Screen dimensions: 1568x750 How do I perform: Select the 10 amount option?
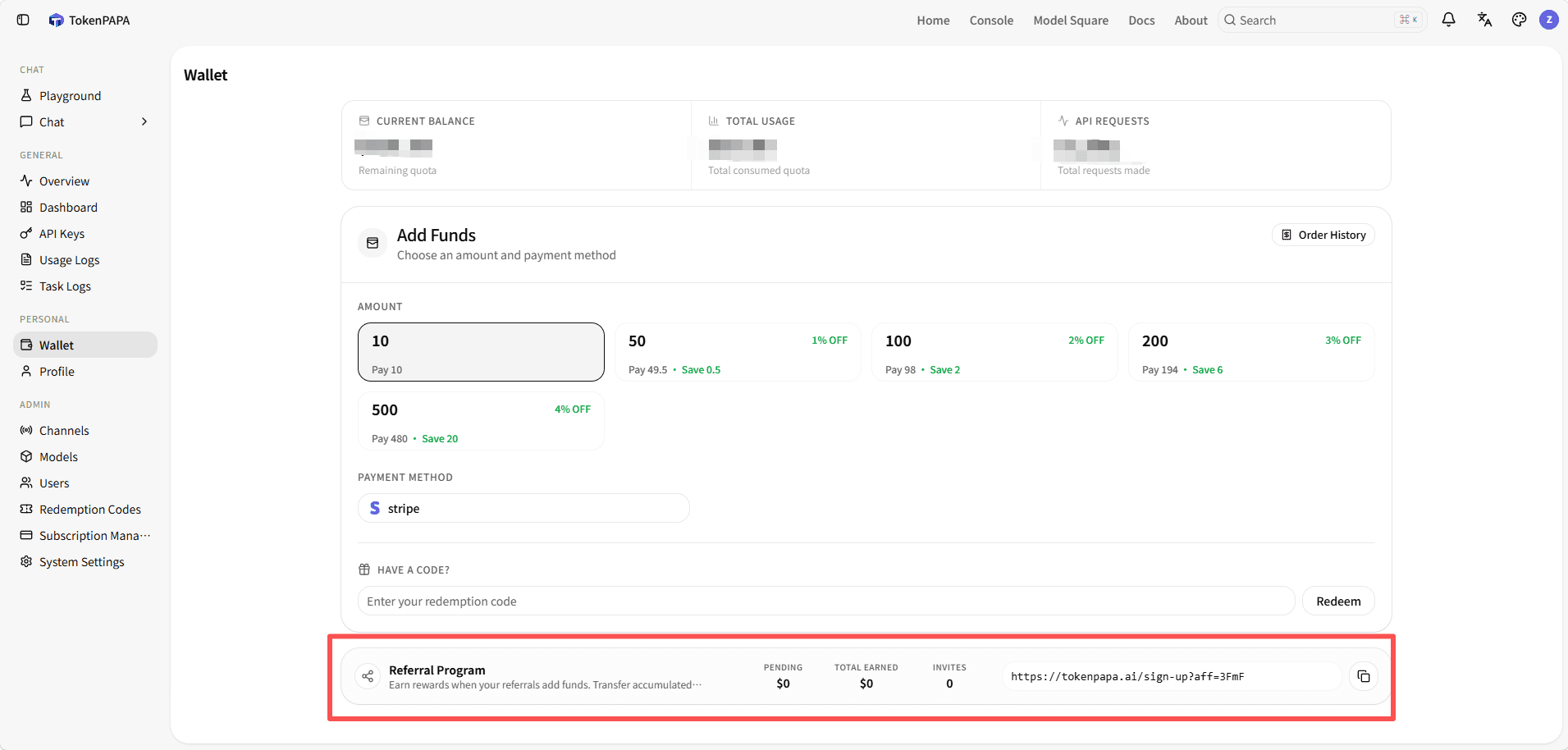481,352
